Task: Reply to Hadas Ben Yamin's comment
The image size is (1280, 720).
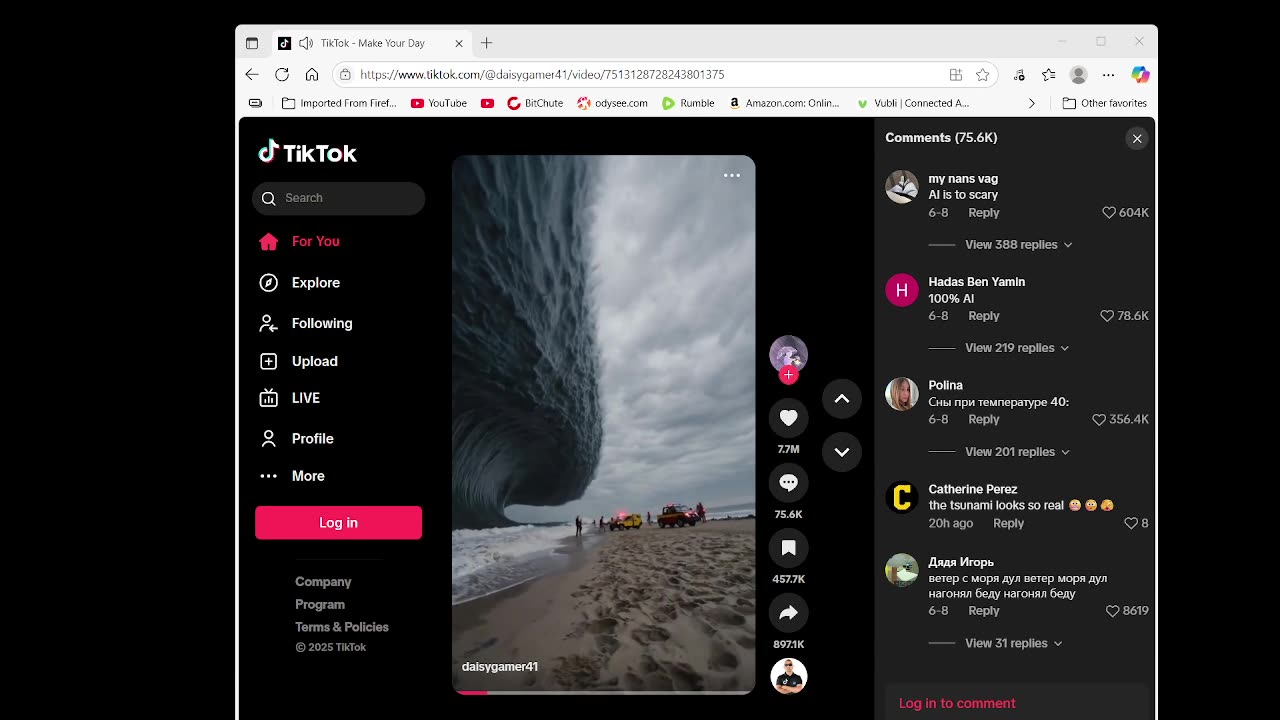Action: tap(984, 316)
